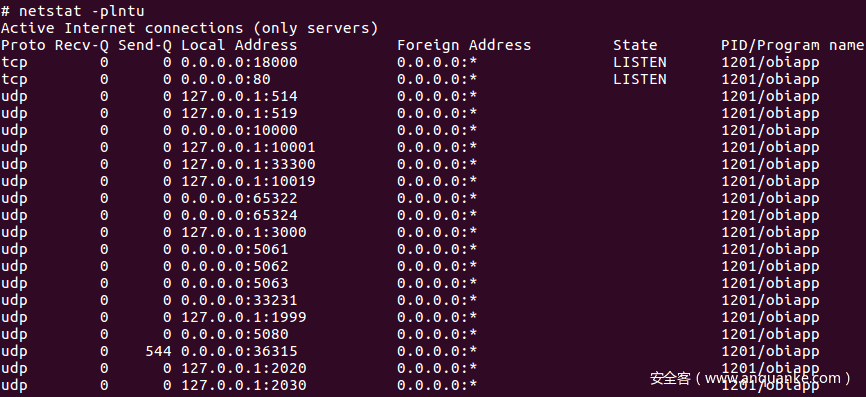This screenshot has width=866, height=397.
Task: Select local address 0.0.0.0:18000
Action: click(239, 62)
